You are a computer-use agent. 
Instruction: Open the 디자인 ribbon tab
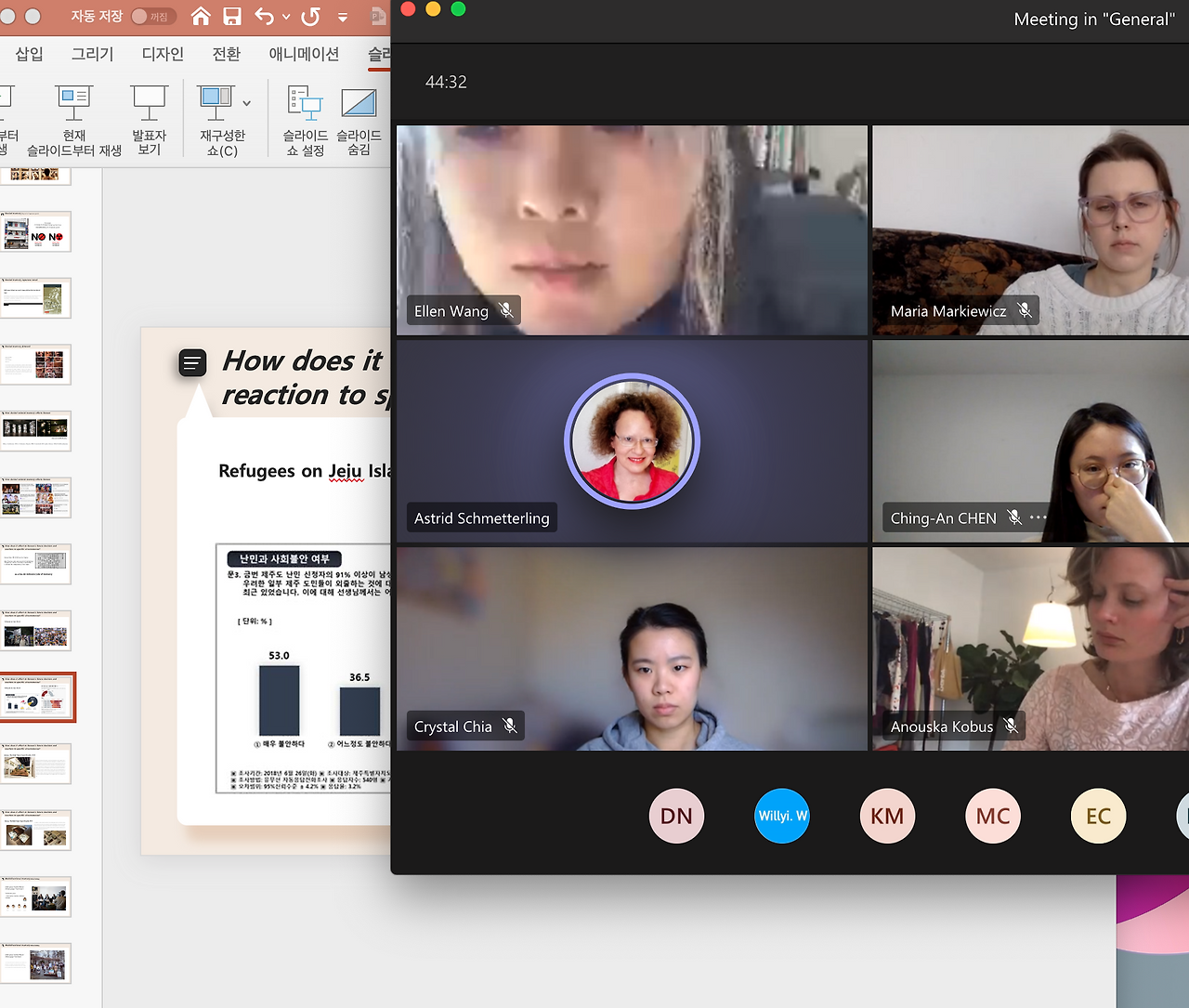[x=163, y=54]
